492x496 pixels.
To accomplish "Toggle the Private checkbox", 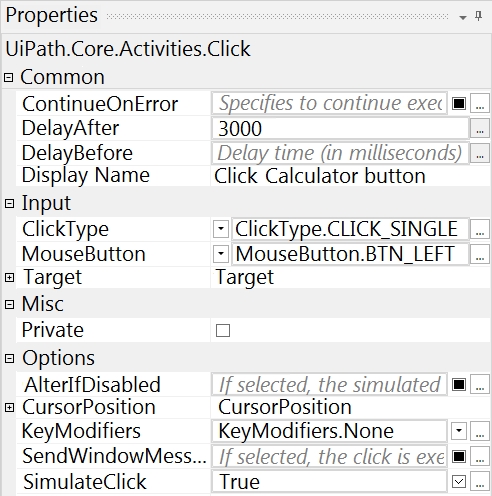I will pos(223,330).
